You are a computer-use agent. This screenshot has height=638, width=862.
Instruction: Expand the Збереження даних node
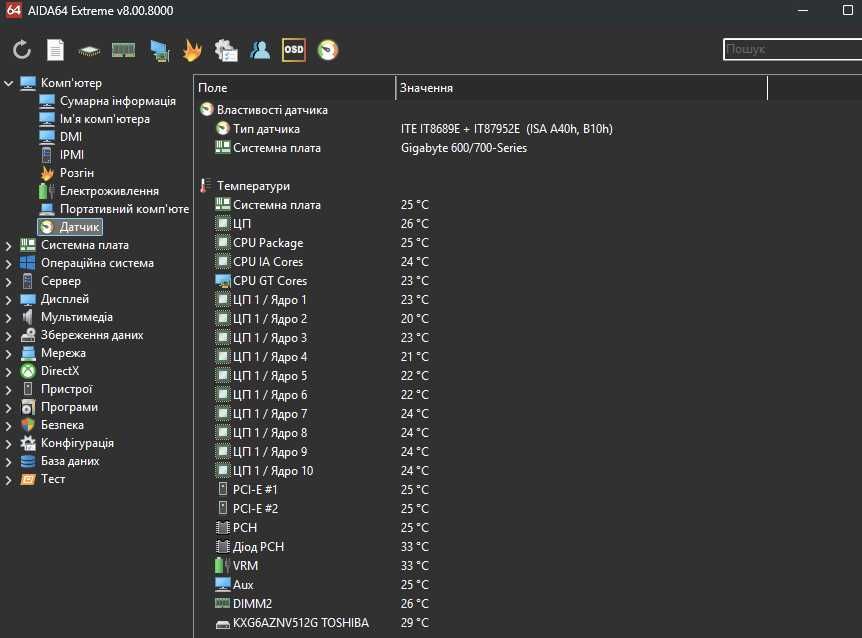[x=8, y=336]
